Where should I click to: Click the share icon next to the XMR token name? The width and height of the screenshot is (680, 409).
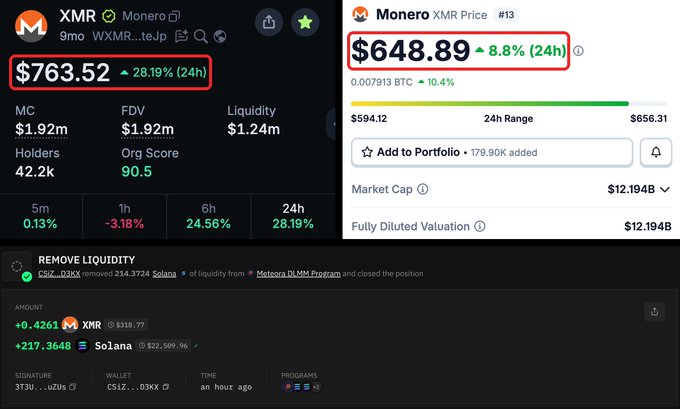coord(269,22)
